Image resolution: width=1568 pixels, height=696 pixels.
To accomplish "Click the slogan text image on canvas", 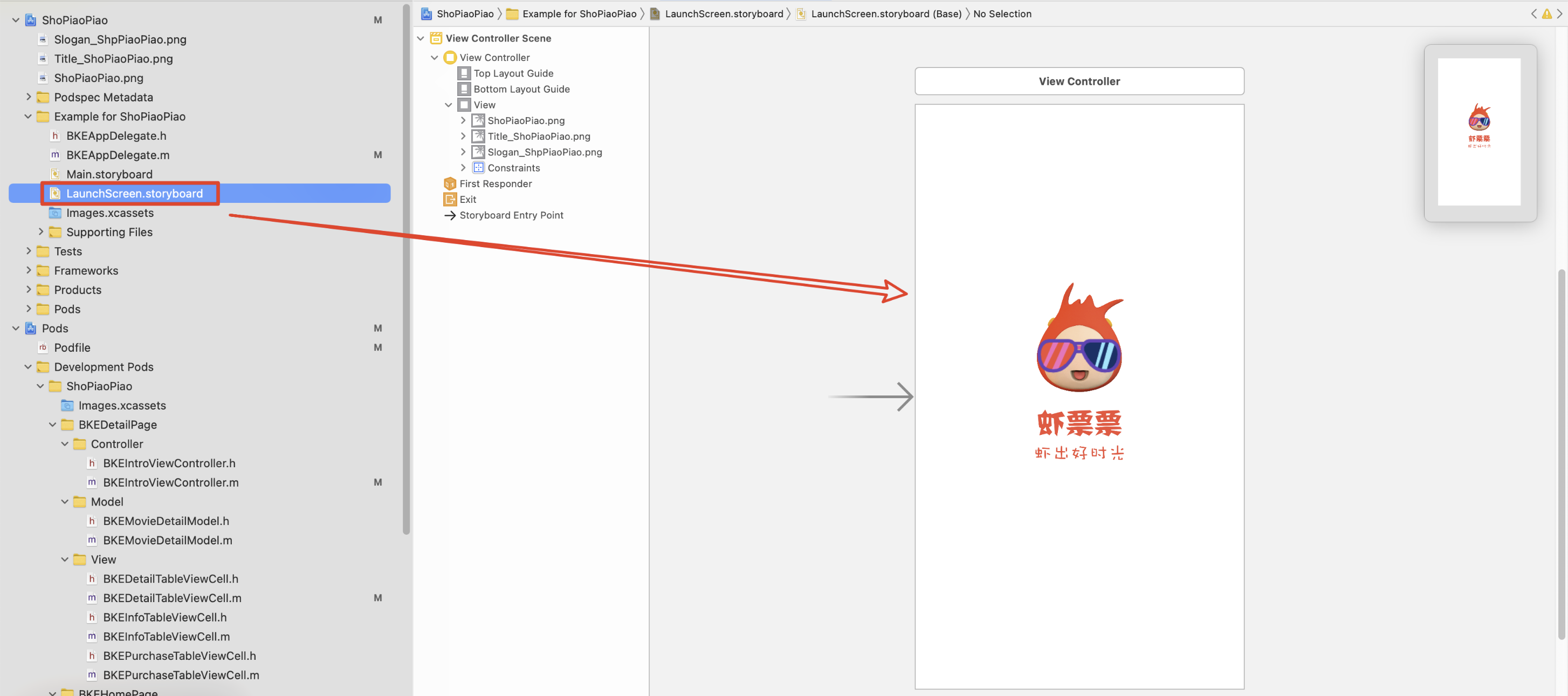I will pos(1078,453).
